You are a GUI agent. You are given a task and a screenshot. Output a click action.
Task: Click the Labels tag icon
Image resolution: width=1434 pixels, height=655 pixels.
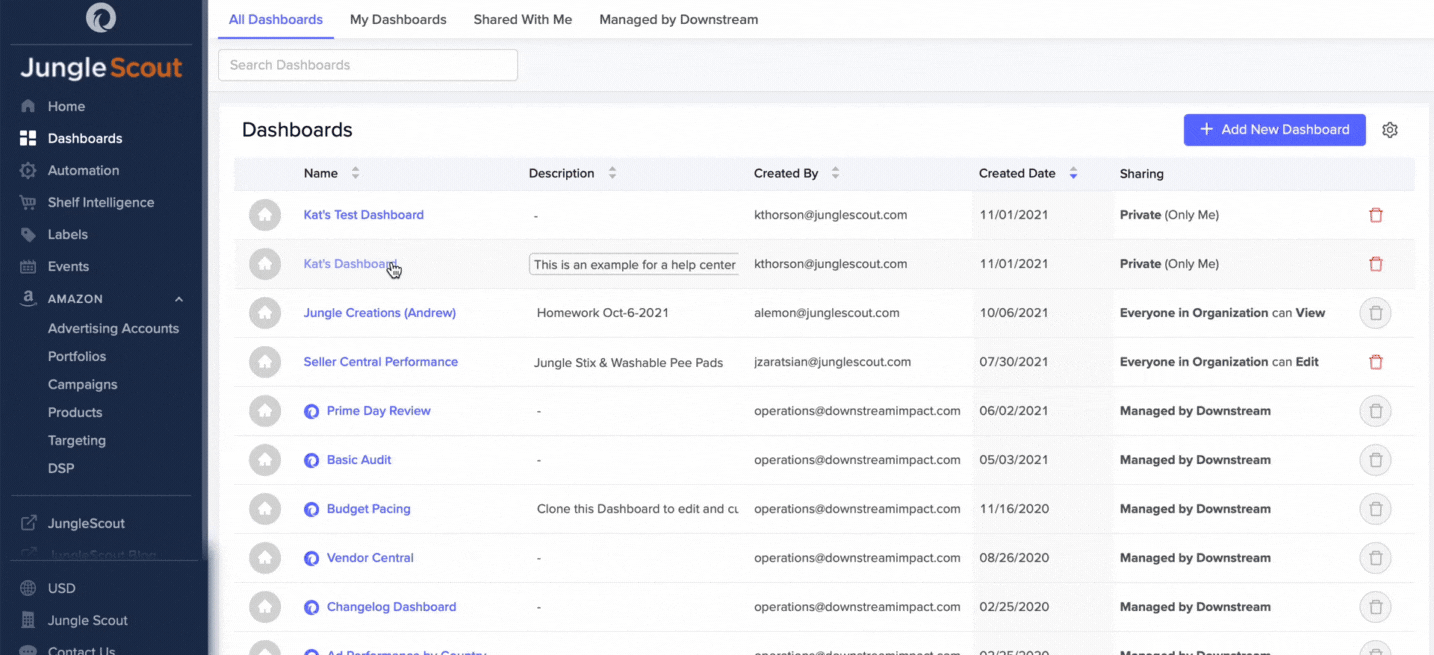point(28,234)
